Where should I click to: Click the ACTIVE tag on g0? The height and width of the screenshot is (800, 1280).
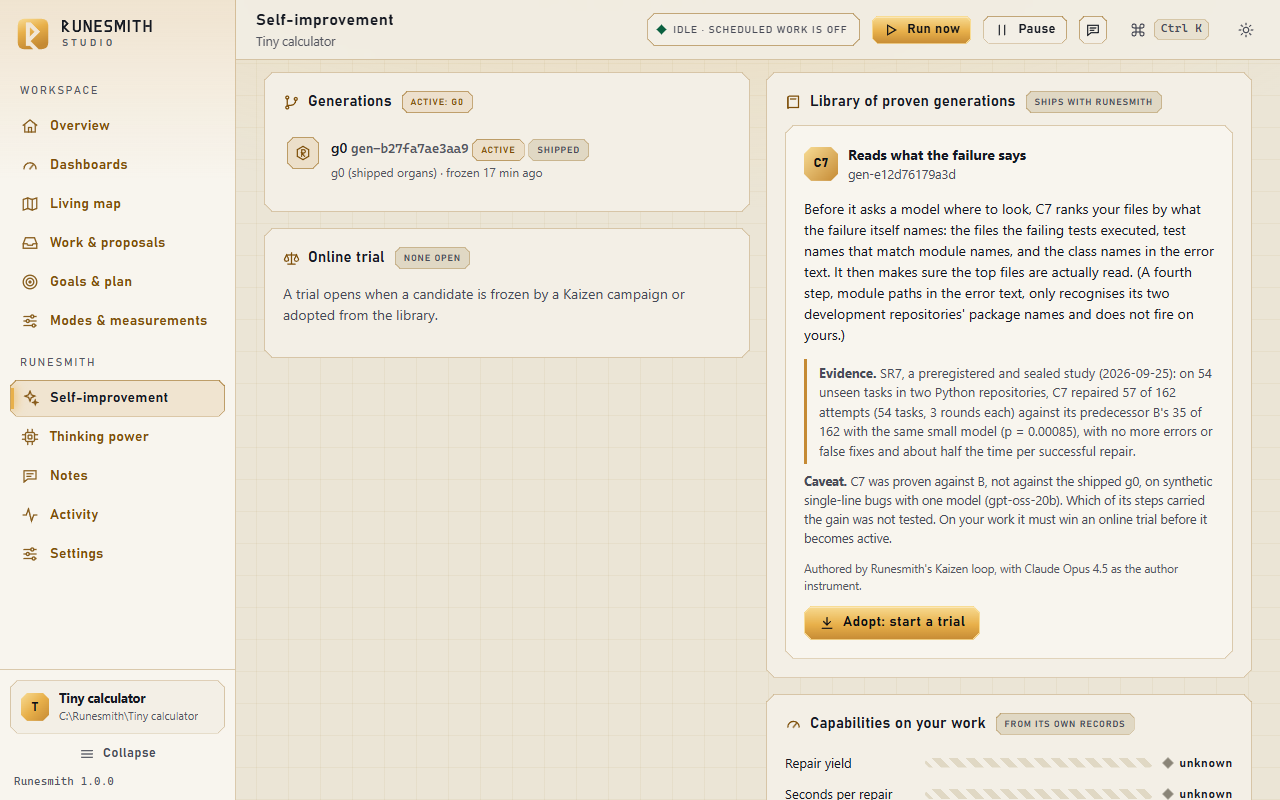click(x=498, y=150)
